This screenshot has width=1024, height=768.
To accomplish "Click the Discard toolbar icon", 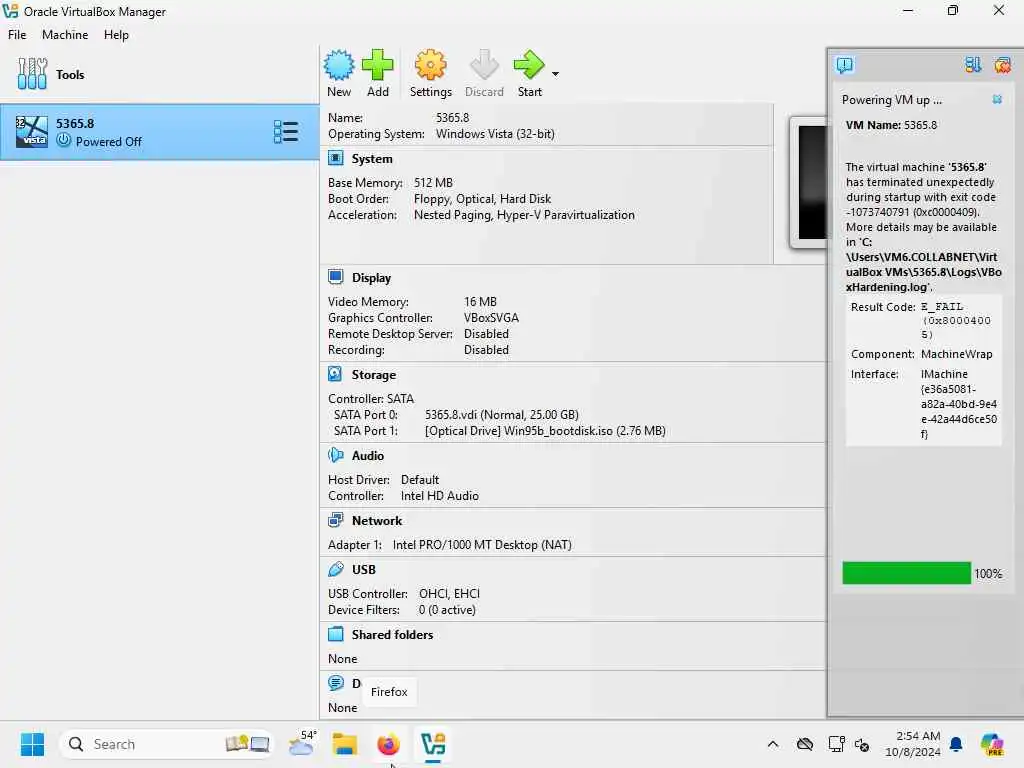I will click(484, 65).
